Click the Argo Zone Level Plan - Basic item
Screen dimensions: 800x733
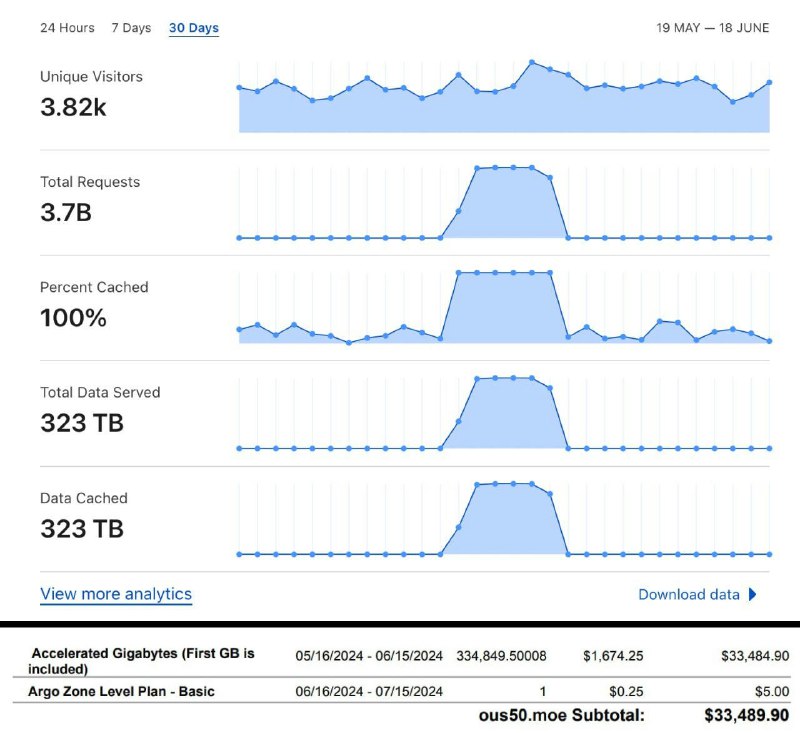click(x=124, y=691)
